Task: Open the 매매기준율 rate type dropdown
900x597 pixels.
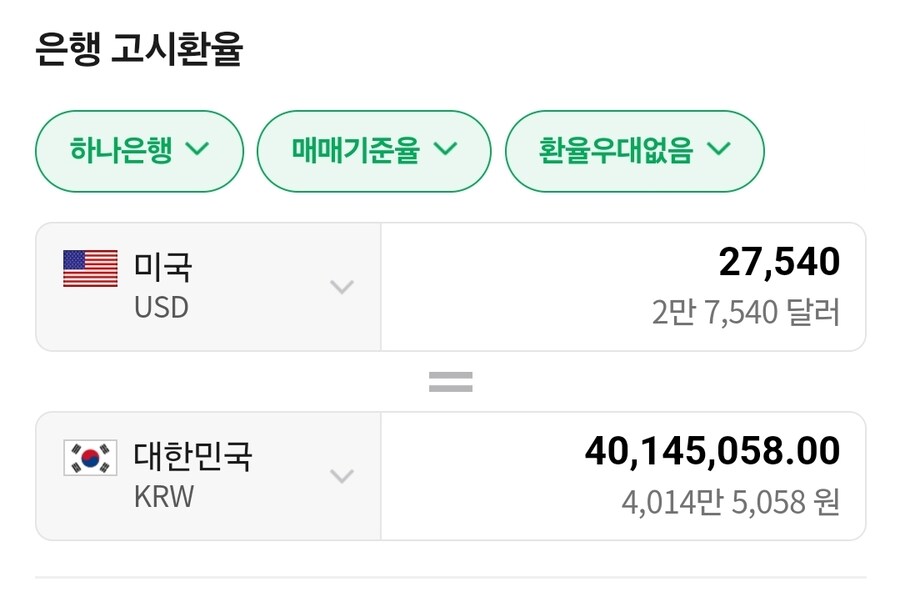Action: pos(374,150)
